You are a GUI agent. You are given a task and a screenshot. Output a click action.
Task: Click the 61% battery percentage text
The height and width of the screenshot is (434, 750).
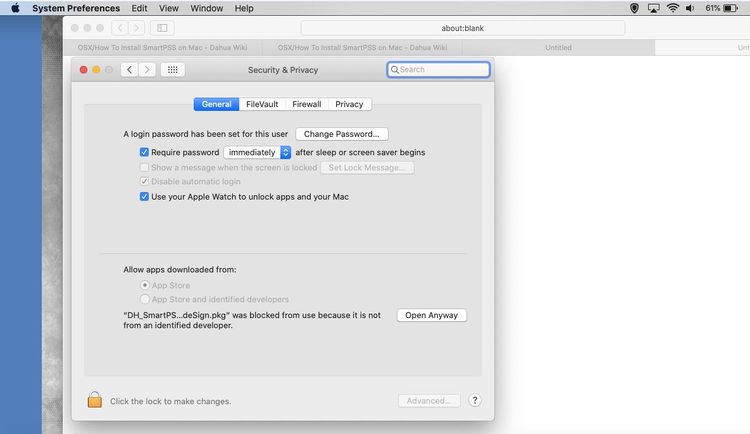click(713, 8)
